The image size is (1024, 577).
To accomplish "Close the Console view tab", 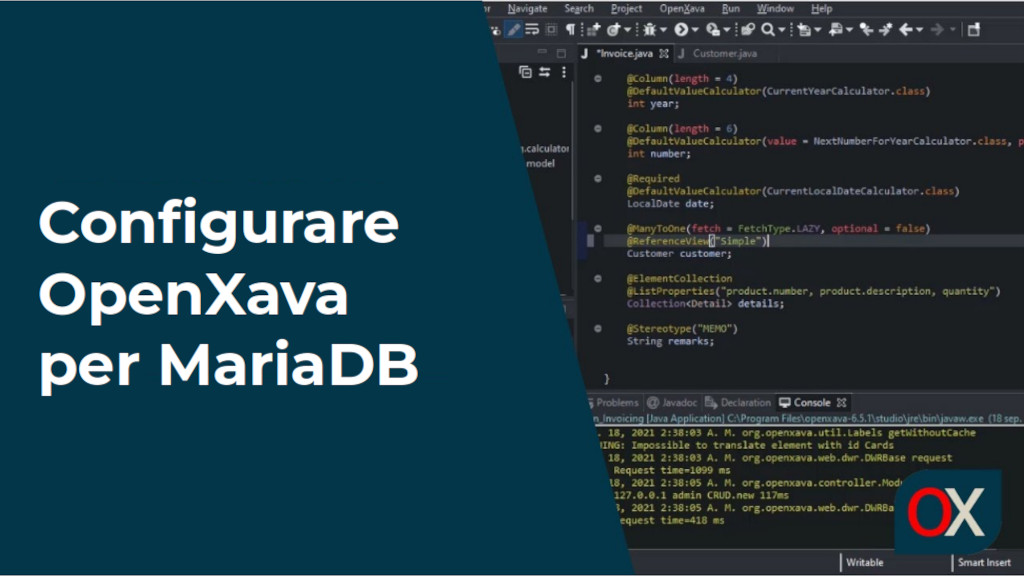I will [x=842, y=403].
